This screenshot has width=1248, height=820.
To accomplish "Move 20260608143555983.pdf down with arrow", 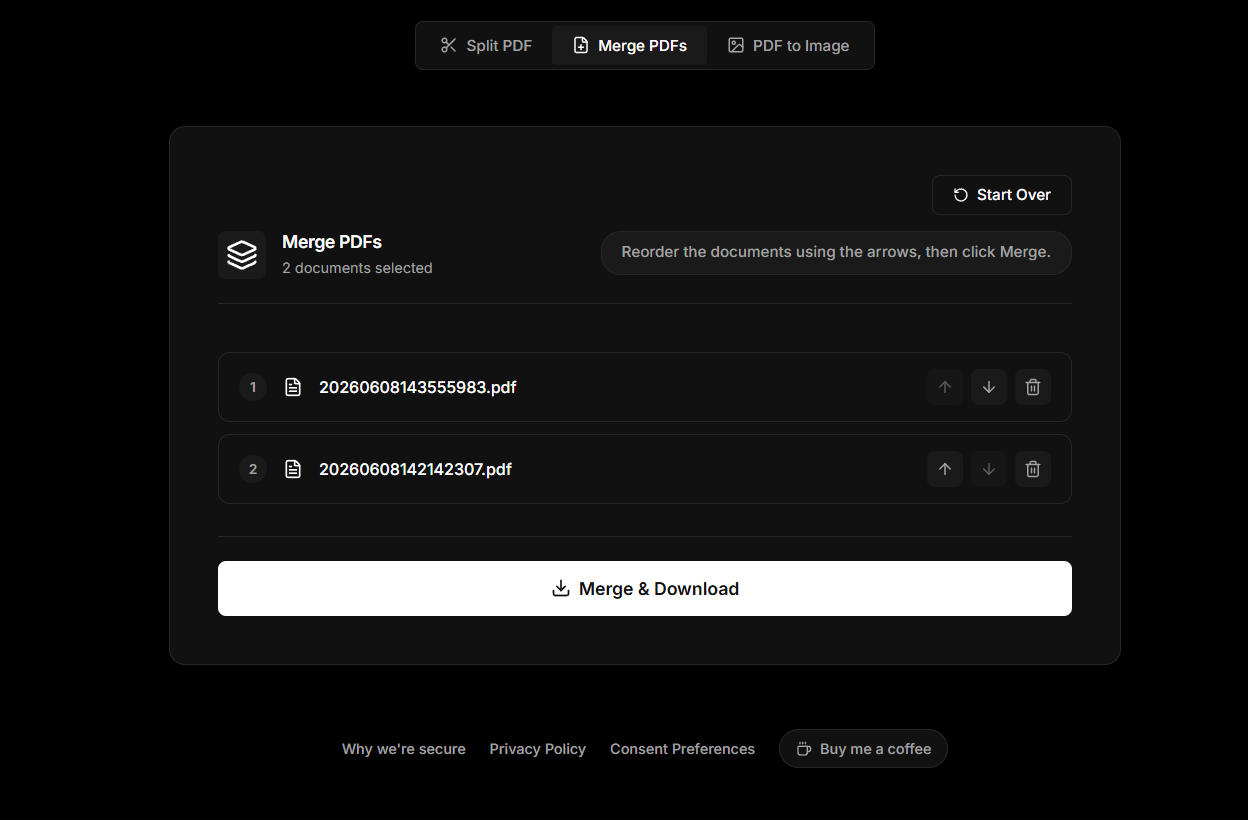I will [989, 387].
